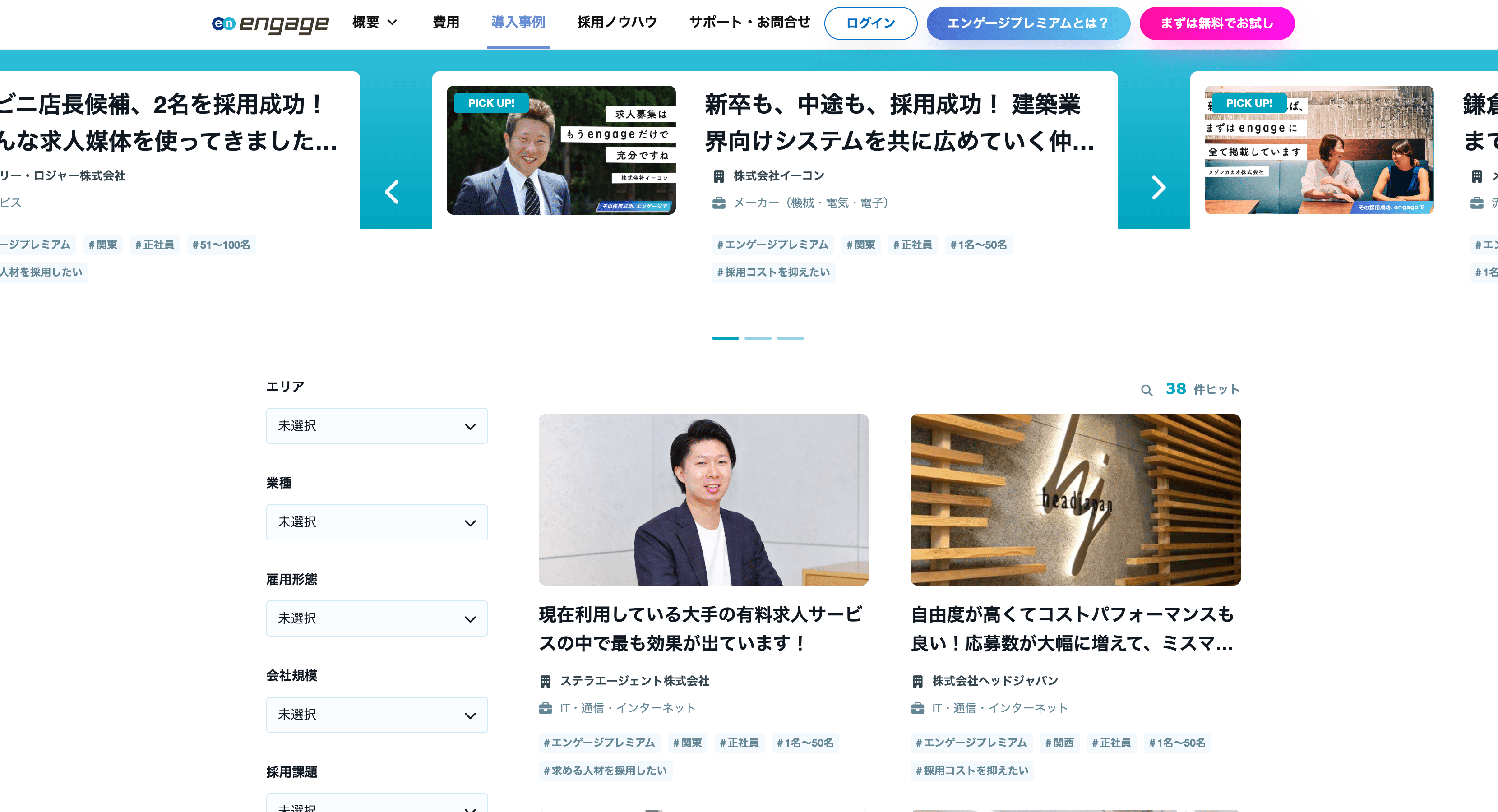The image size is (1498, 812).
Task: Open the 株式会社イーコン PICK UP thumbnail
Action: coord(561,151)
